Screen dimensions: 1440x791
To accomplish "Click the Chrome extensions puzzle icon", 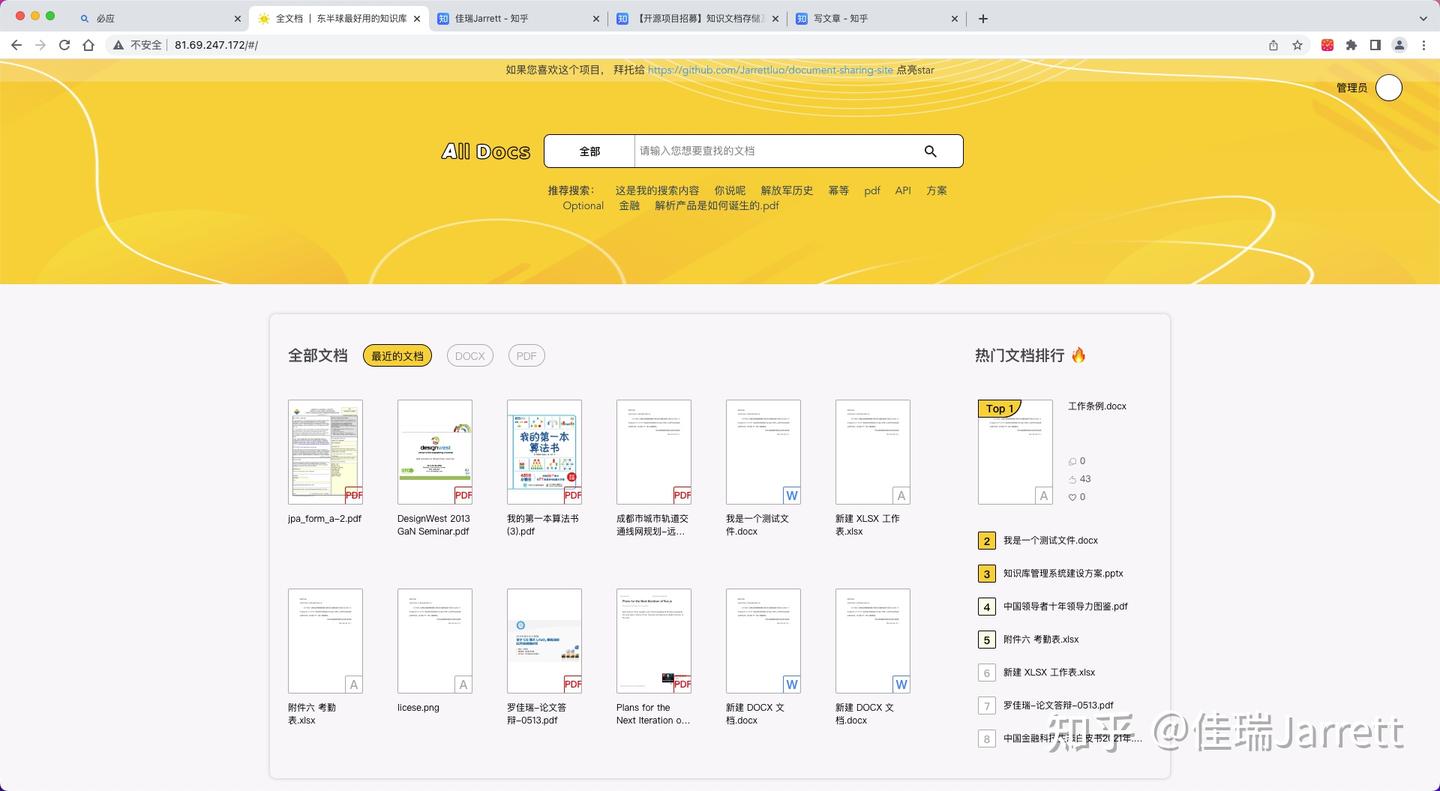I will (x=1351, y=45).
